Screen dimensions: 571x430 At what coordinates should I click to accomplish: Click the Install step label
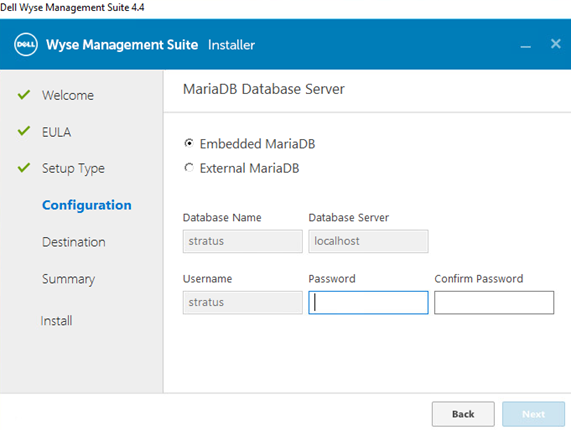click(56, 321)
